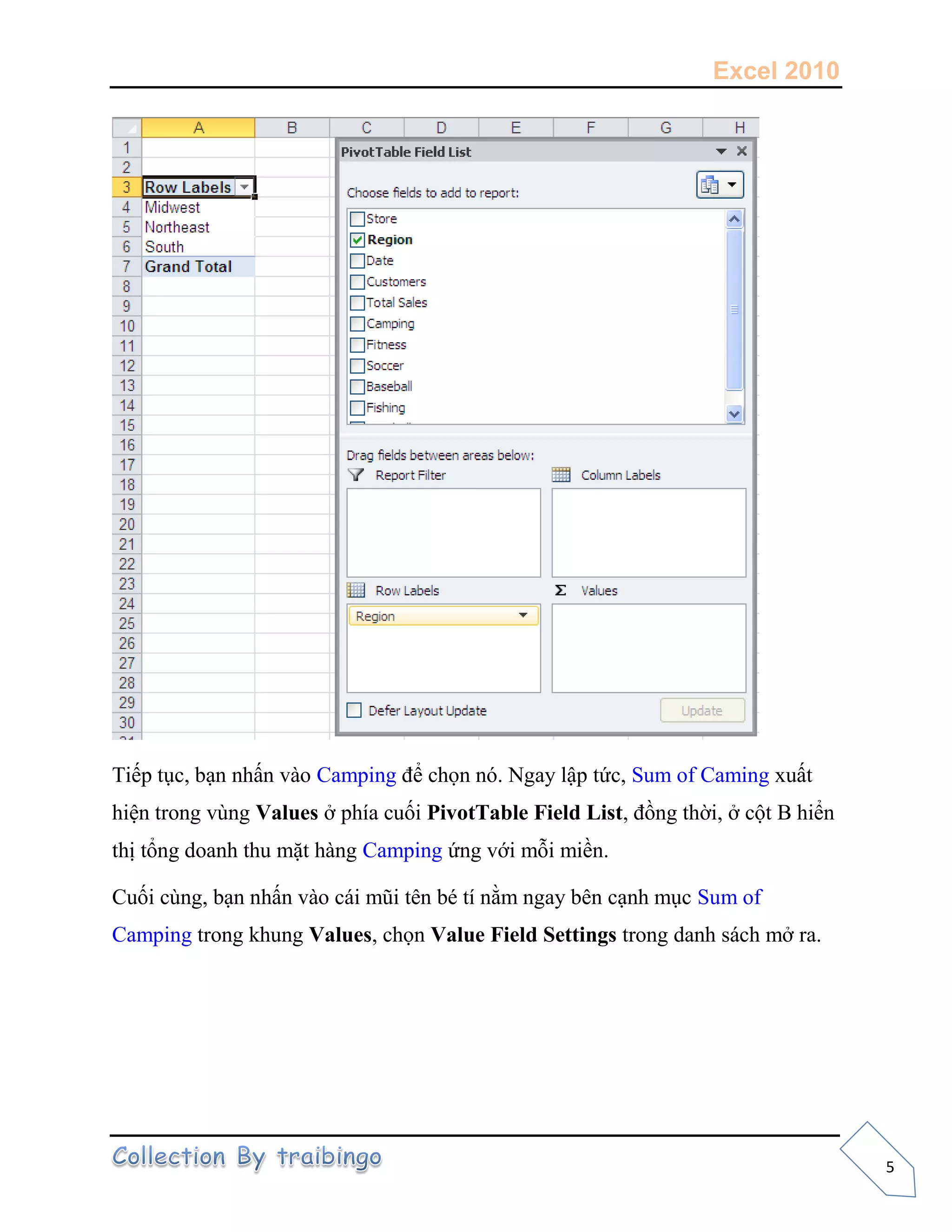Check the Fishing field checkbox
952x1232 pixels.
click(357, 408)
